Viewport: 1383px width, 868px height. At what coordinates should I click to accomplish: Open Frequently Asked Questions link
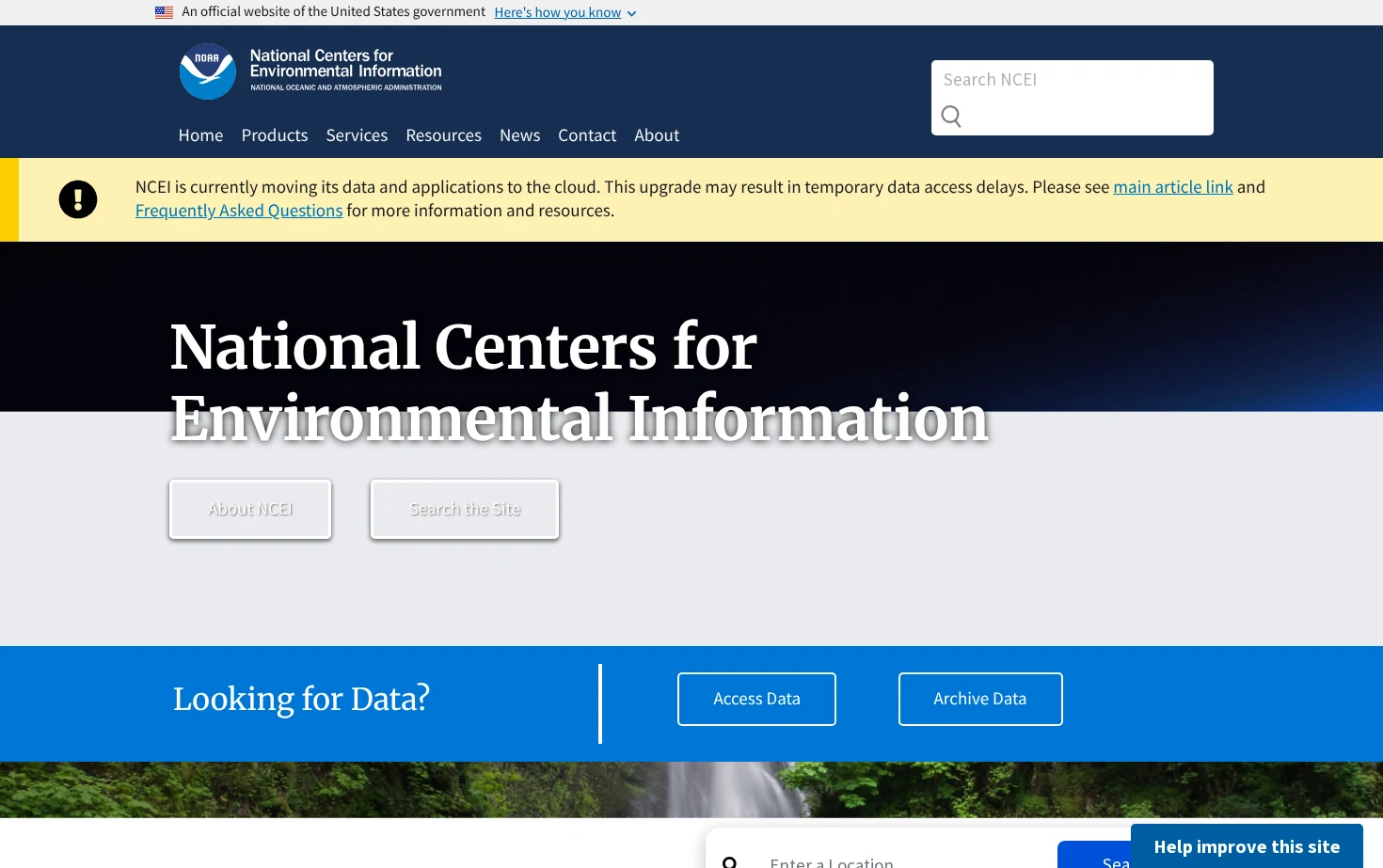pyautogui.click(x=239, y=211)
